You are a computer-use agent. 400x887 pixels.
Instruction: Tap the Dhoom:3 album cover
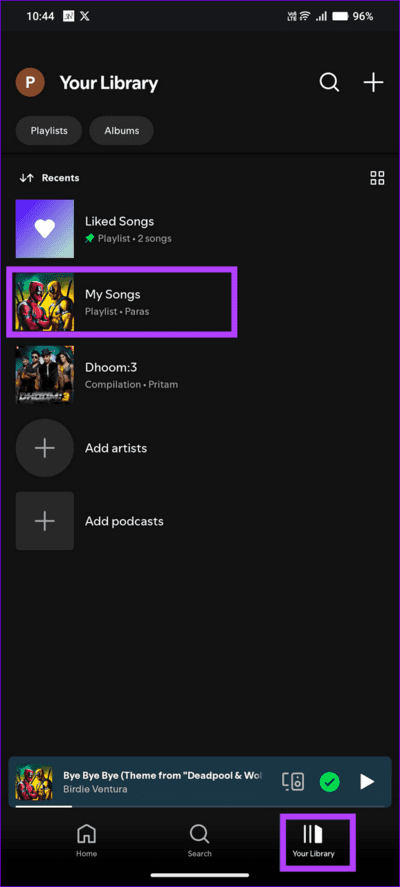[45, 375]
